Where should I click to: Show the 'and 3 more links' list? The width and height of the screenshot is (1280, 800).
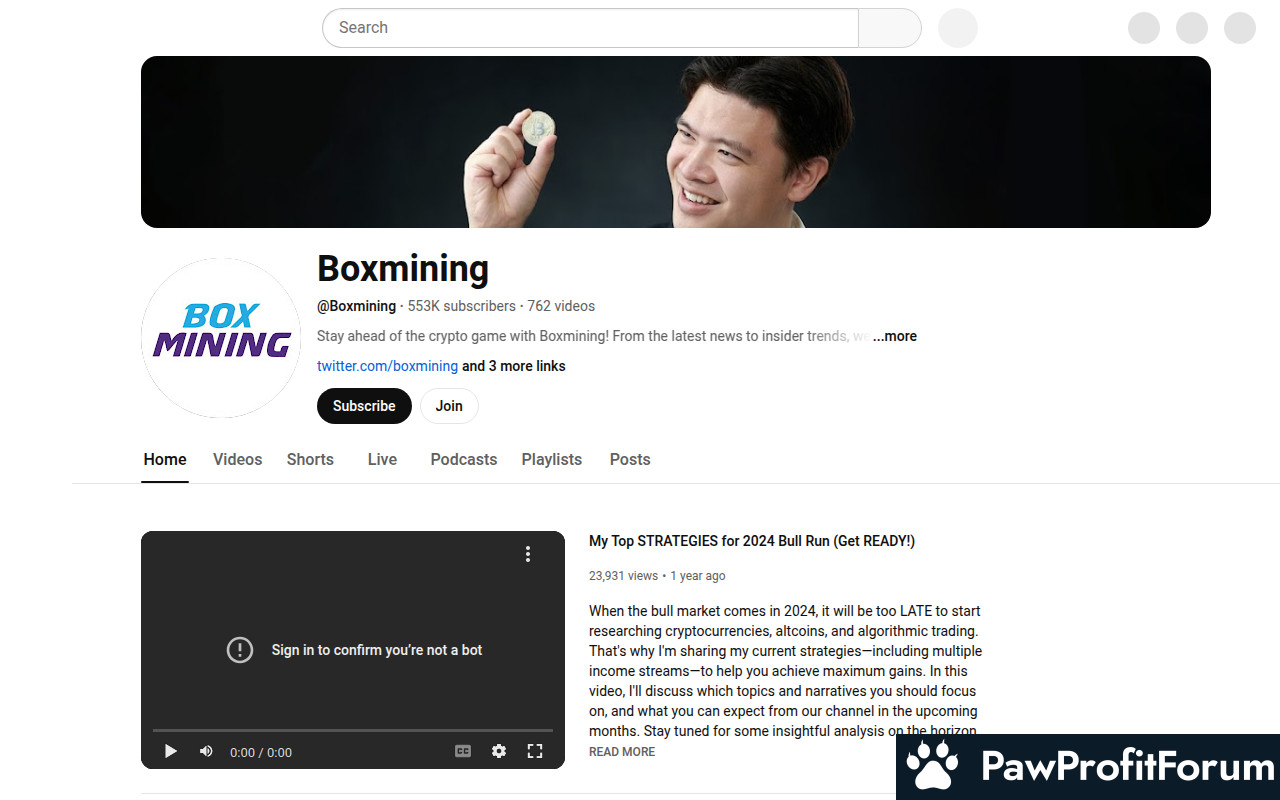point(514,366)
